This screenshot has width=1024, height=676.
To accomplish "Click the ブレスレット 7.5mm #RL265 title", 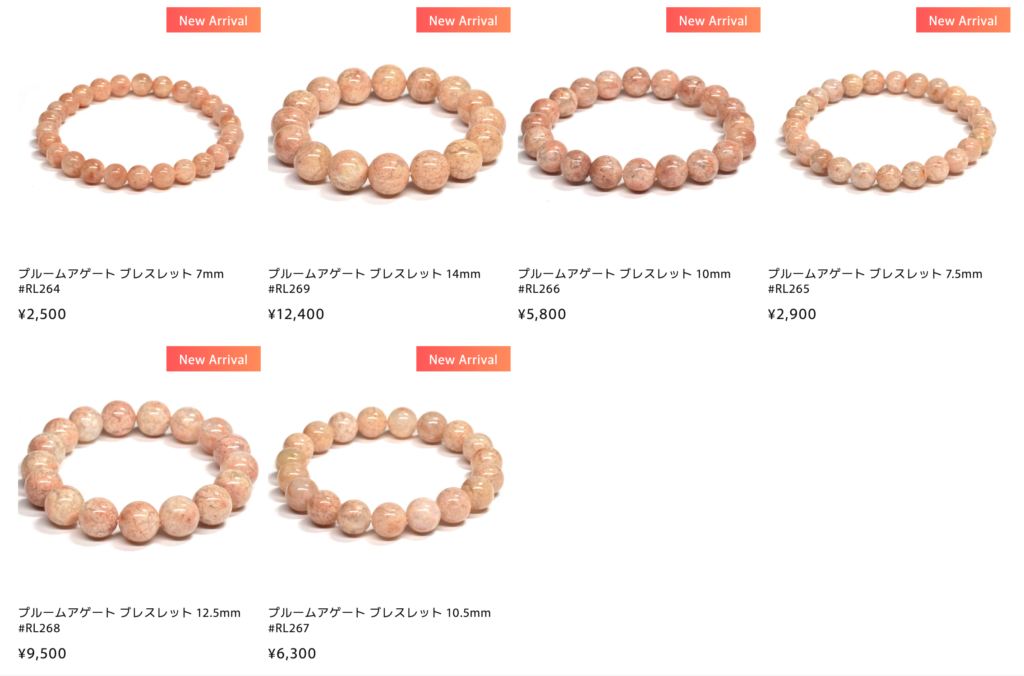I will point(875,281).
